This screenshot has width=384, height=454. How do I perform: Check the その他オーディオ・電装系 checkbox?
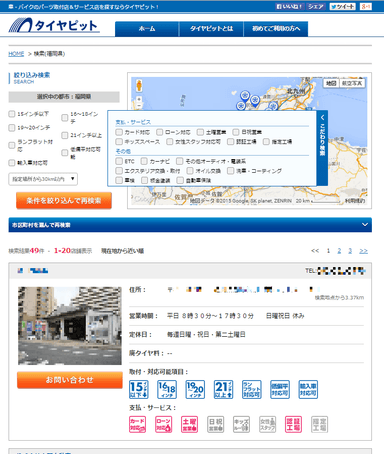pos(180,161)
